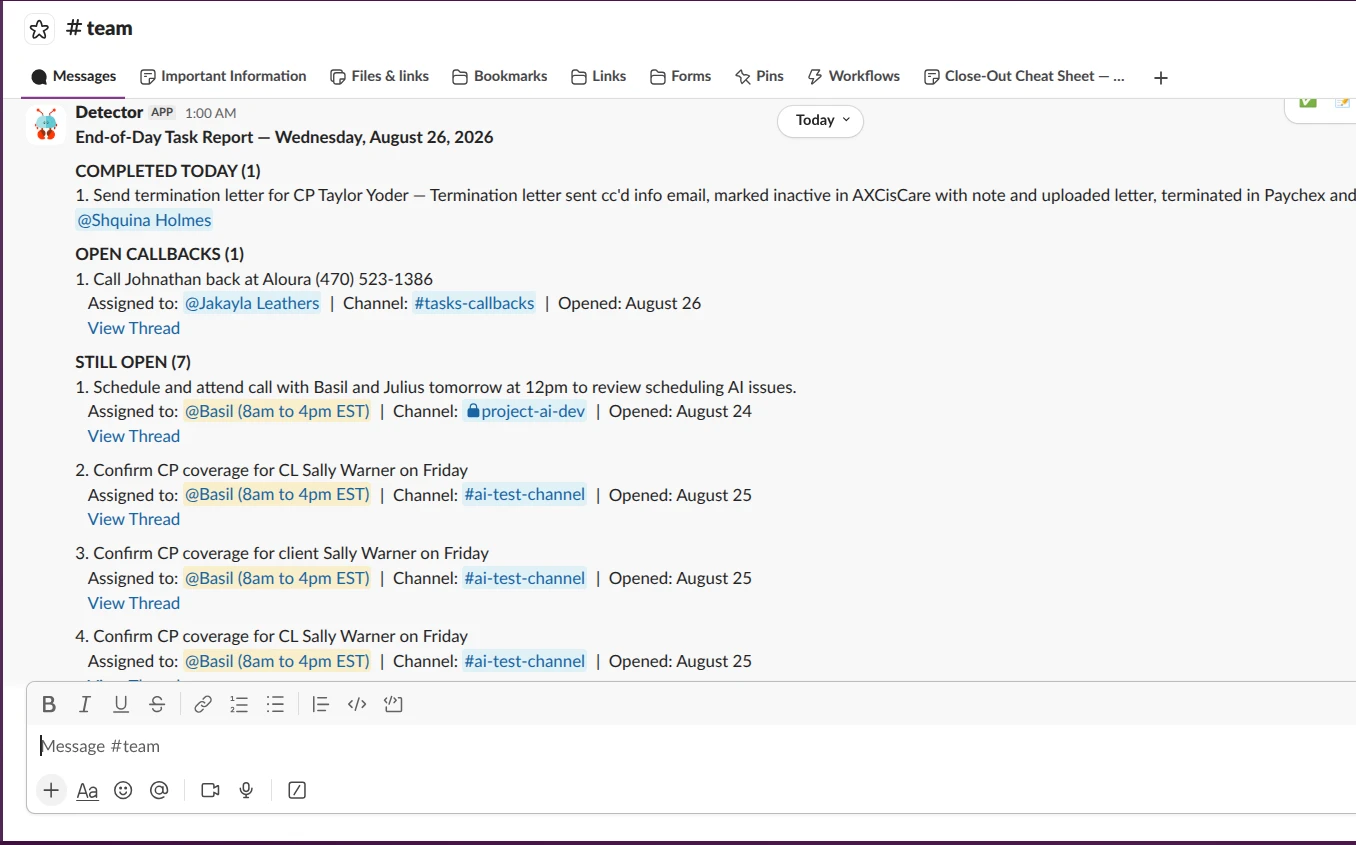Switch to the Workflows tab
This screenshot has width=1356, height=845.
coord(853,76)
